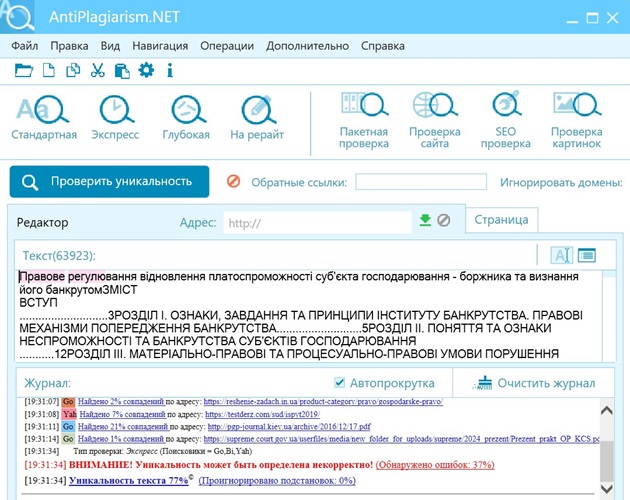Click the Текст(63923) character count label
The height and width of the screenshot is (500, 630).
point(59,256)
